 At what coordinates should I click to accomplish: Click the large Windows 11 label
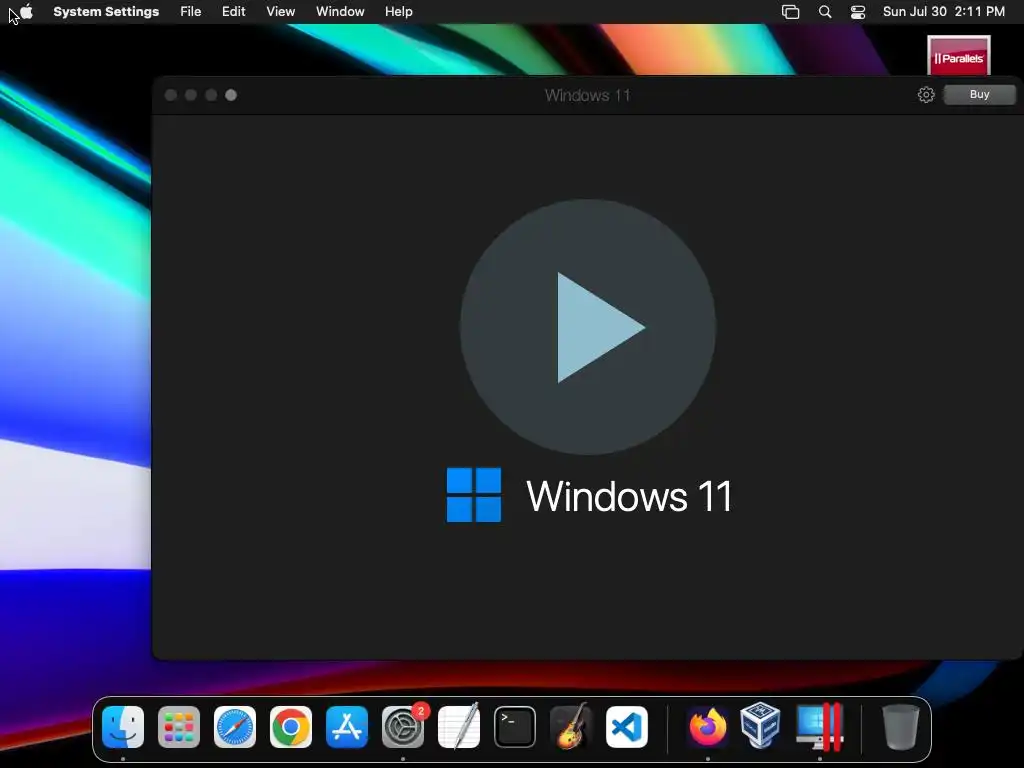(x=629, y=496)
